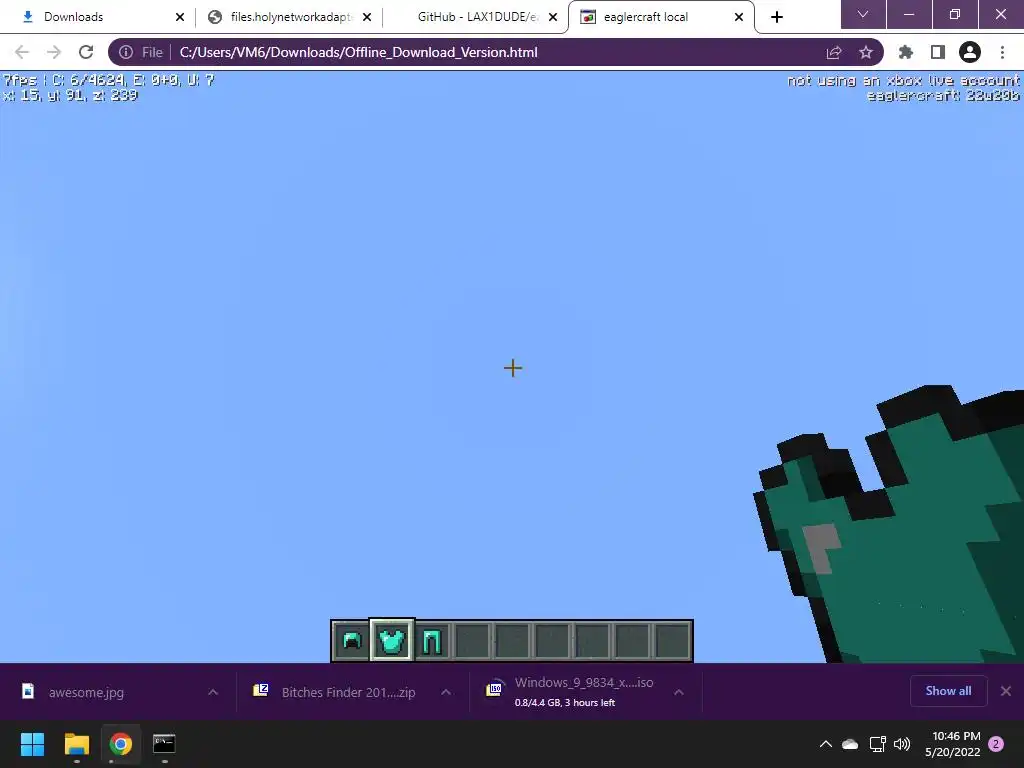Click Show all downloads
Image resolution: width=1024 pixels, height=768 pixels.
click(x=948, y=691)
